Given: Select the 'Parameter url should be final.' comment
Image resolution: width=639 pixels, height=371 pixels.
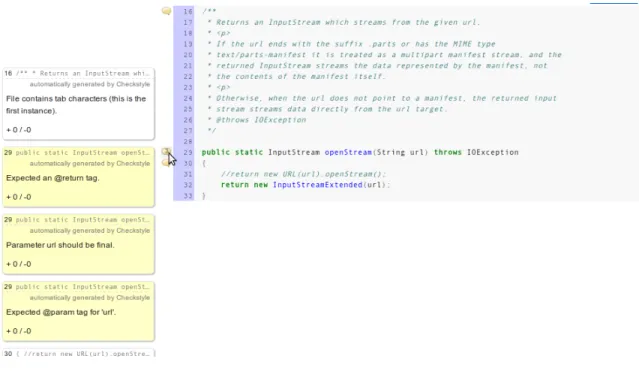Looking at the screenshot, I should [x=79, y=245].
